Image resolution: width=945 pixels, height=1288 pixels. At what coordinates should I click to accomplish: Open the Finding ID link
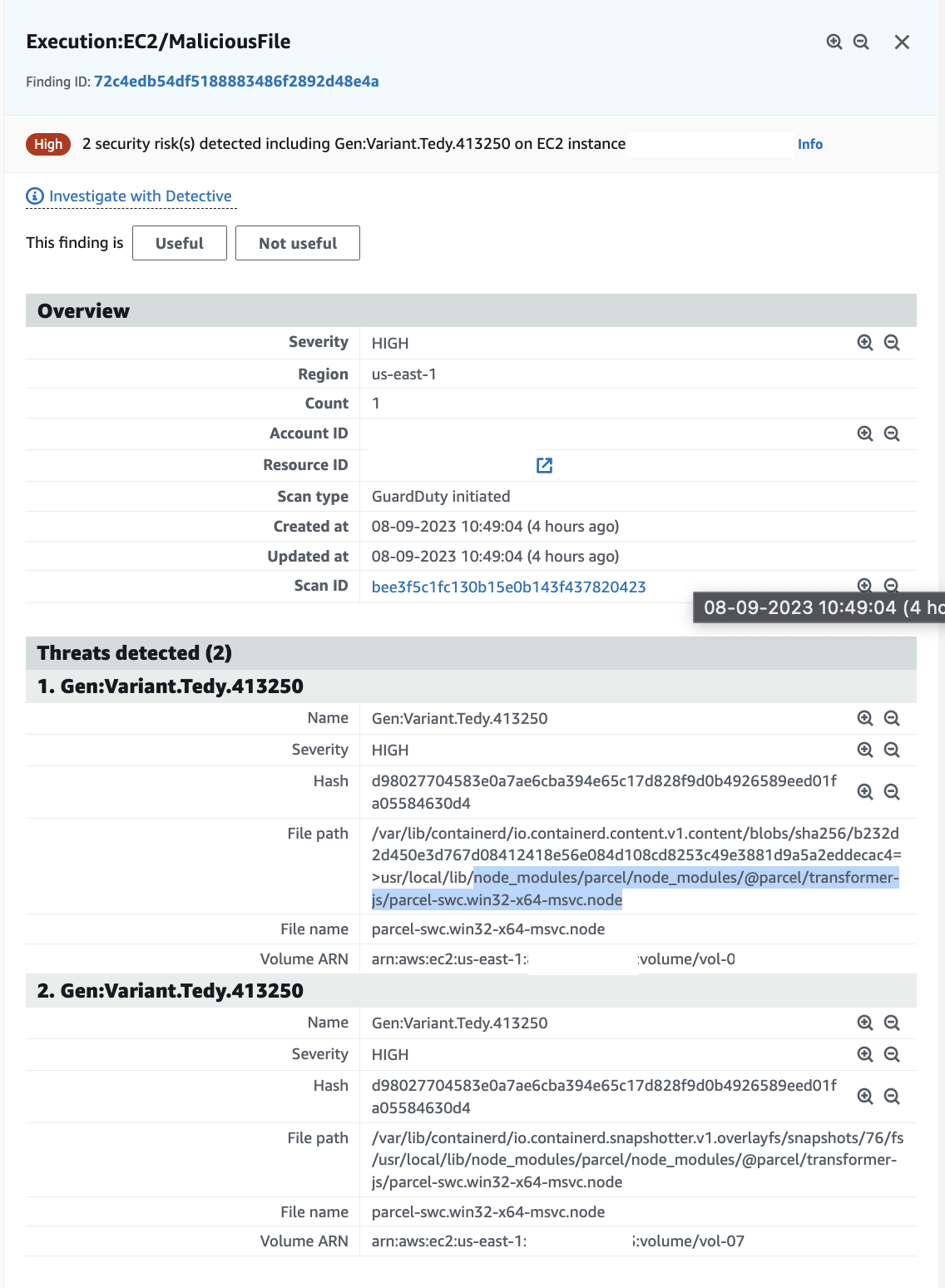coord(236,81)
